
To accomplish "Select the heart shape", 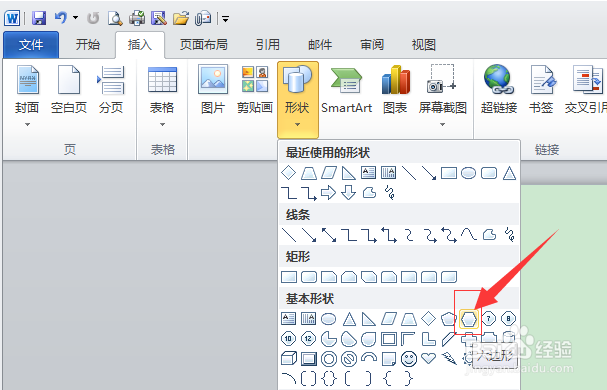I will pos(429,358).
